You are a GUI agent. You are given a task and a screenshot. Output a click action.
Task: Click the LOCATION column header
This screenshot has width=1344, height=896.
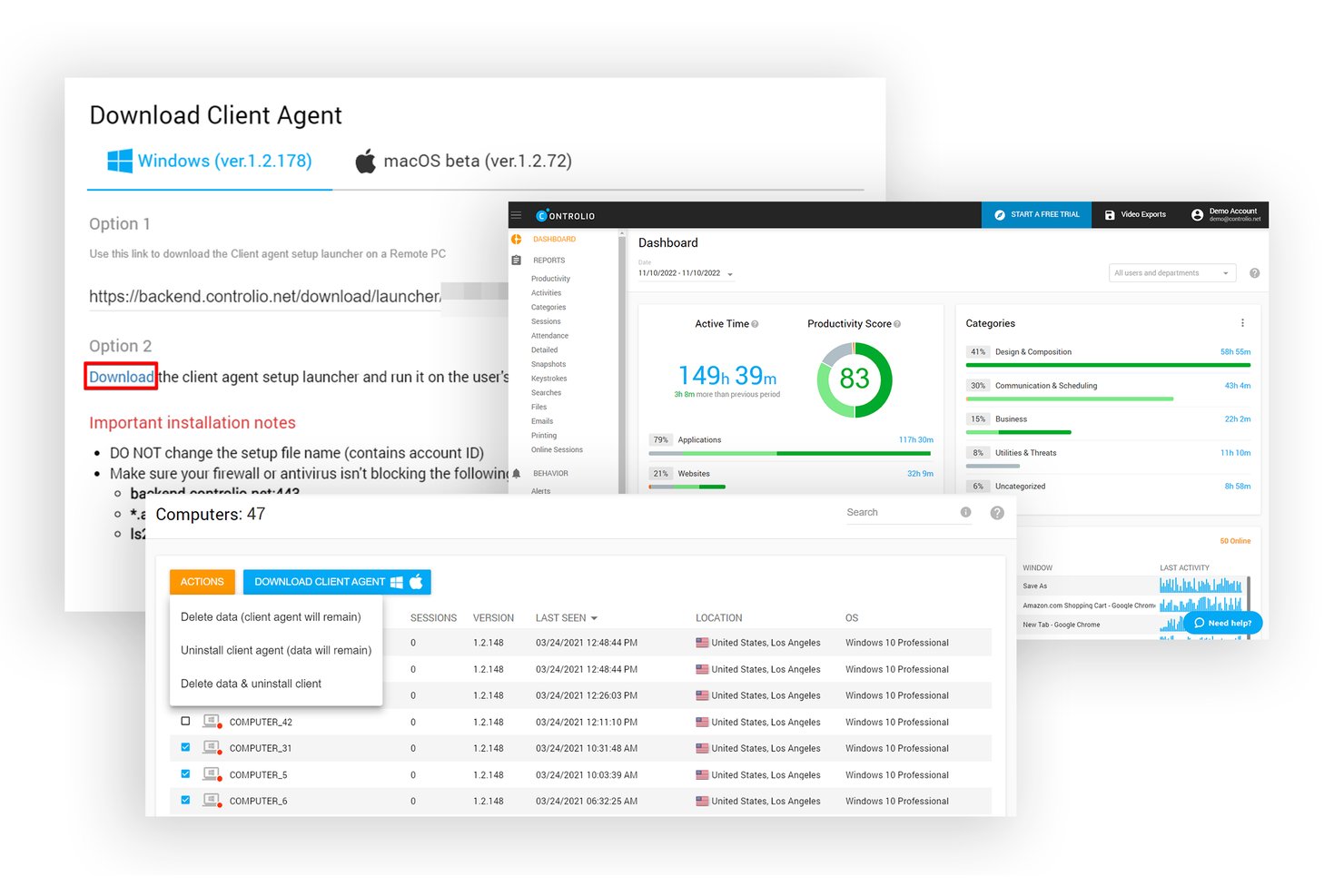point(718,618)
